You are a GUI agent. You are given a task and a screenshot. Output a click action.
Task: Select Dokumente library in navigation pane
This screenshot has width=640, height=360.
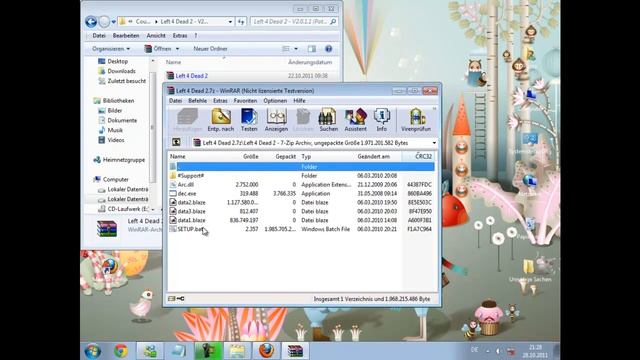(x=122, y=120)
